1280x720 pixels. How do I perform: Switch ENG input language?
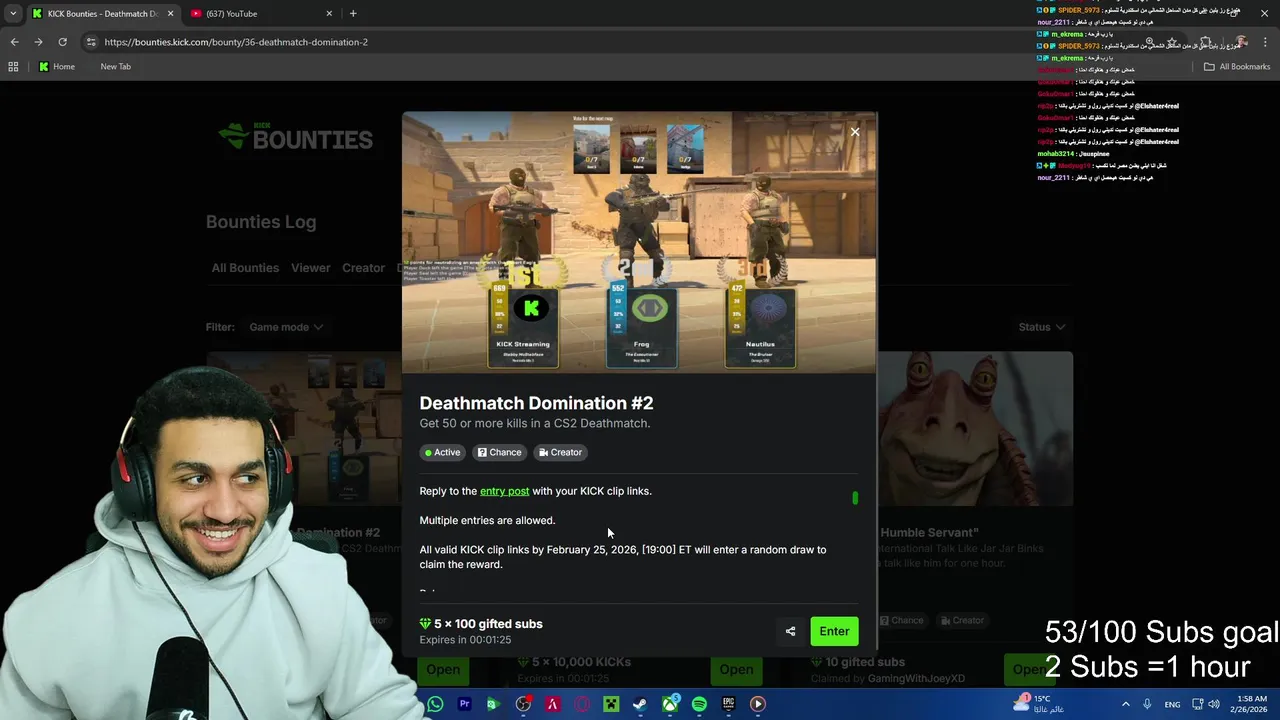1172,704
